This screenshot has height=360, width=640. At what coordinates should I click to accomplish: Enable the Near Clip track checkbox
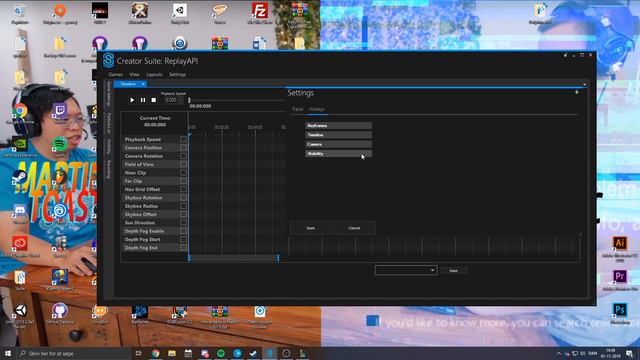(x=183, y=173)
